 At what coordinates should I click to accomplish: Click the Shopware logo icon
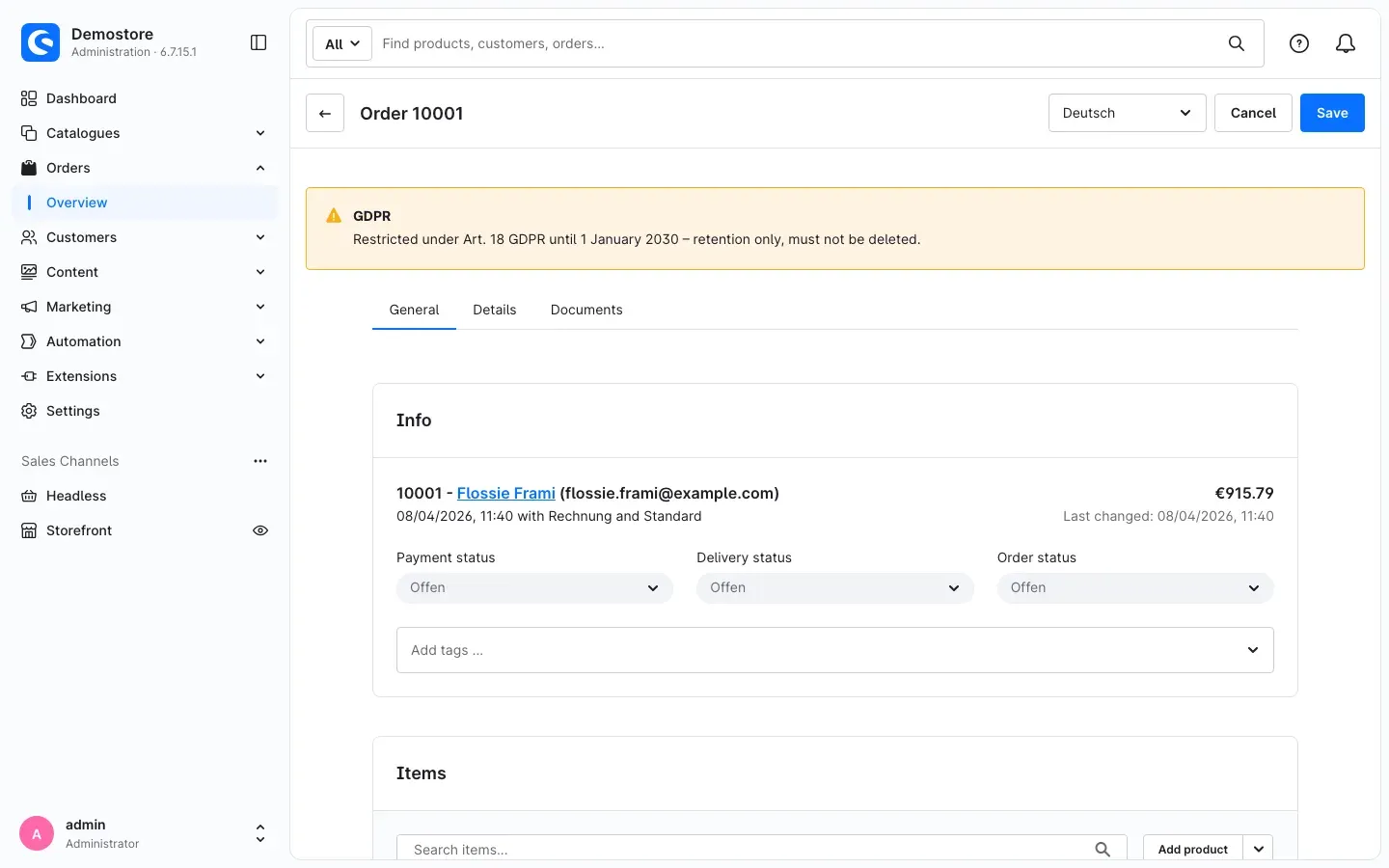(x=41, y=42)
